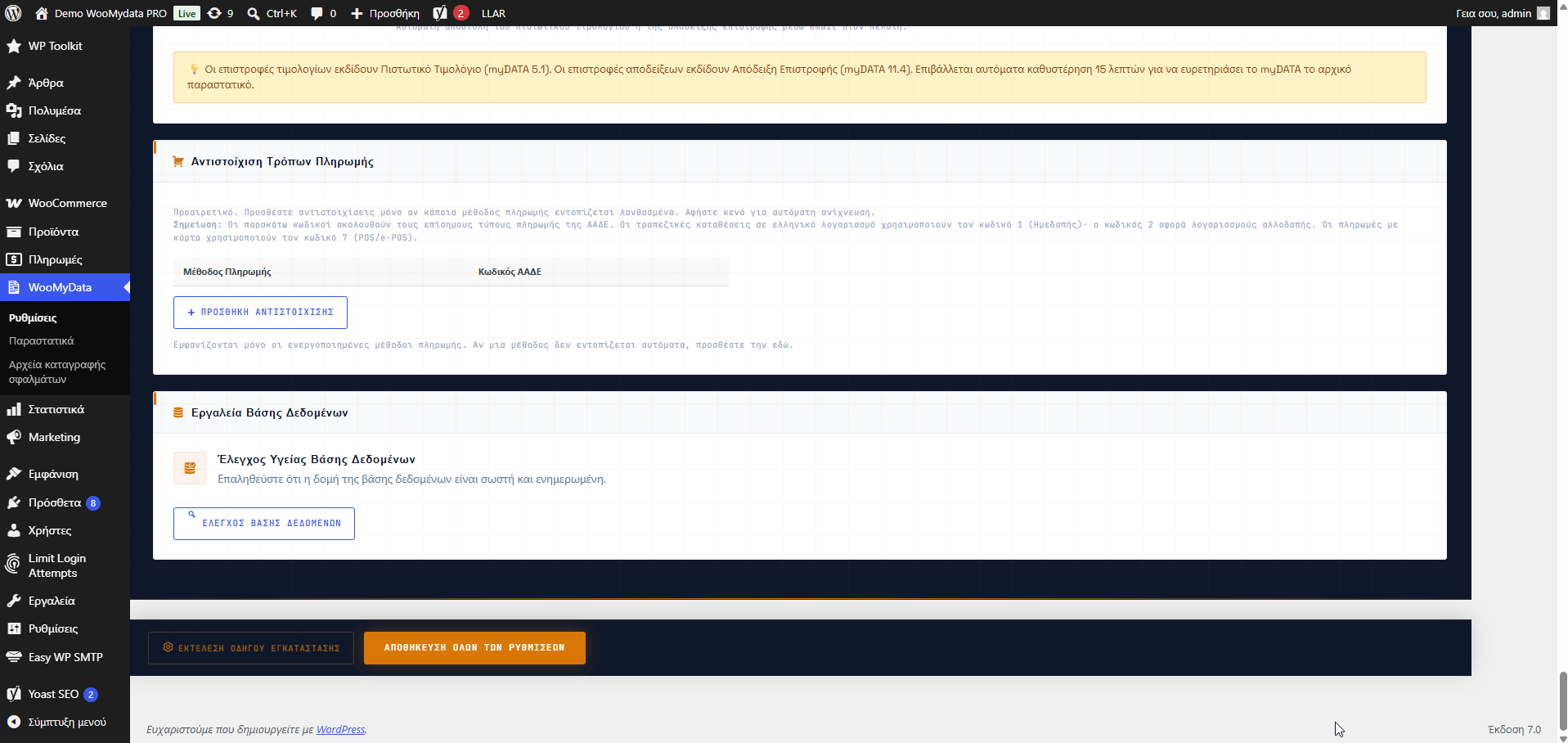This screenshot has height=743, width=1568.
Task: Click the Άρθρα pin icon
Action: [x=14, y=83]
